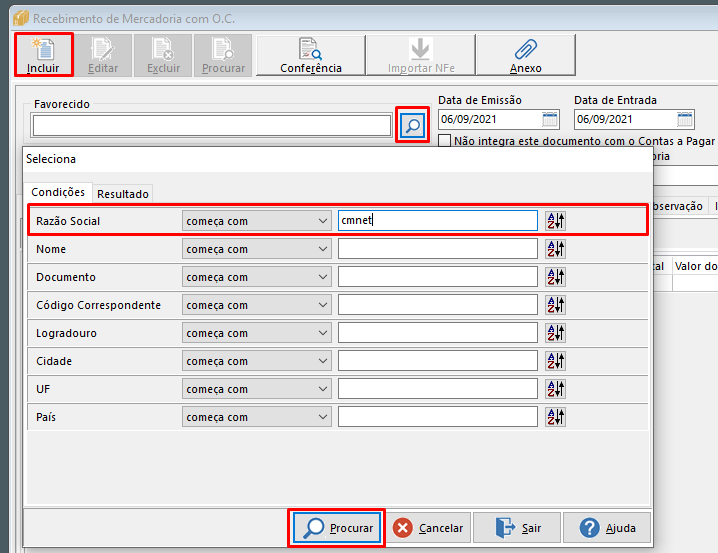Click the A-Z sort icon for Logradouro
This screenshot has height=553, width=718.
(555, 333)
